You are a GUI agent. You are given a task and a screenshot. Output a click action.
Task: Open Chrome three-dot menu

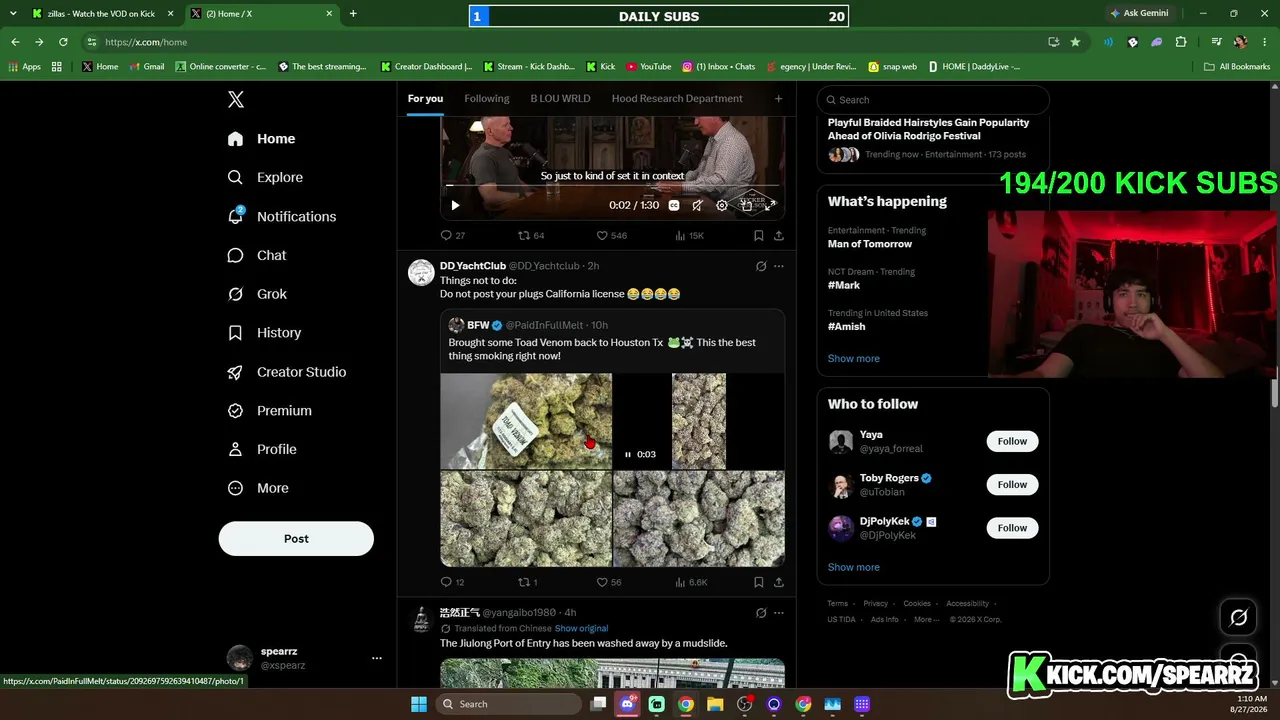tap(1263, 42)
